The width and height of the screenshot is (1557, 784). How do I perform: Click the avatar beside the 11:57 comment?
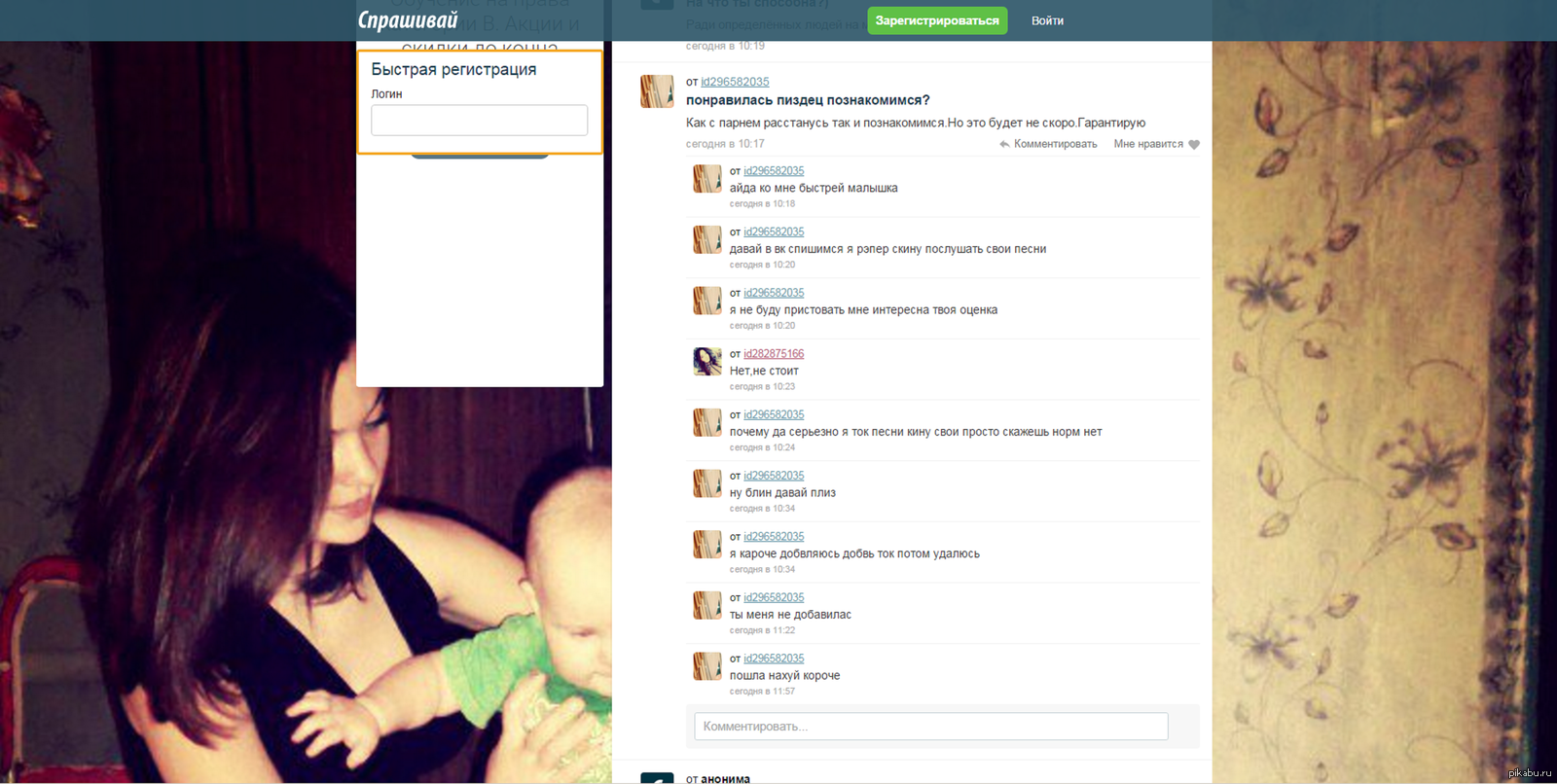click(x=707, y=666)
